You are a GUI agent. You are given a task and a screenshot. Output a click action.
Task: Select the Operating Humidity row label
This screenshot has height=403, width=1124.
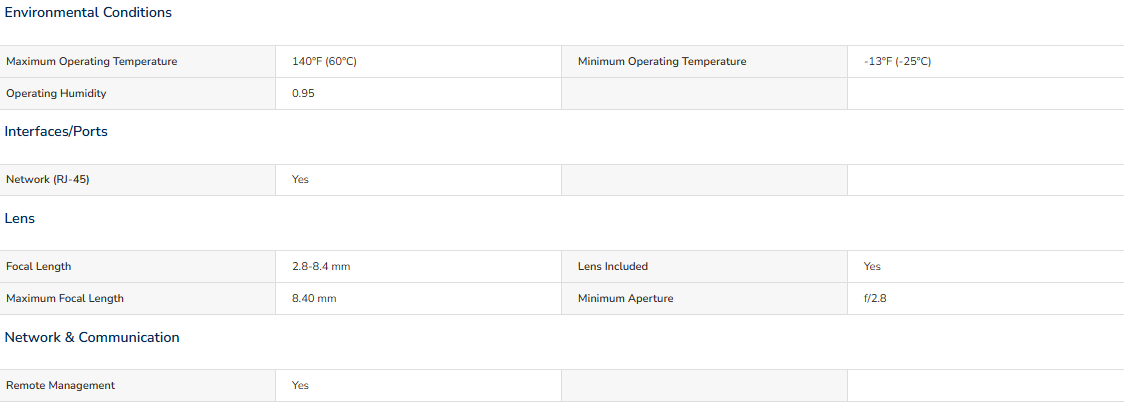(x=56, y=93)
